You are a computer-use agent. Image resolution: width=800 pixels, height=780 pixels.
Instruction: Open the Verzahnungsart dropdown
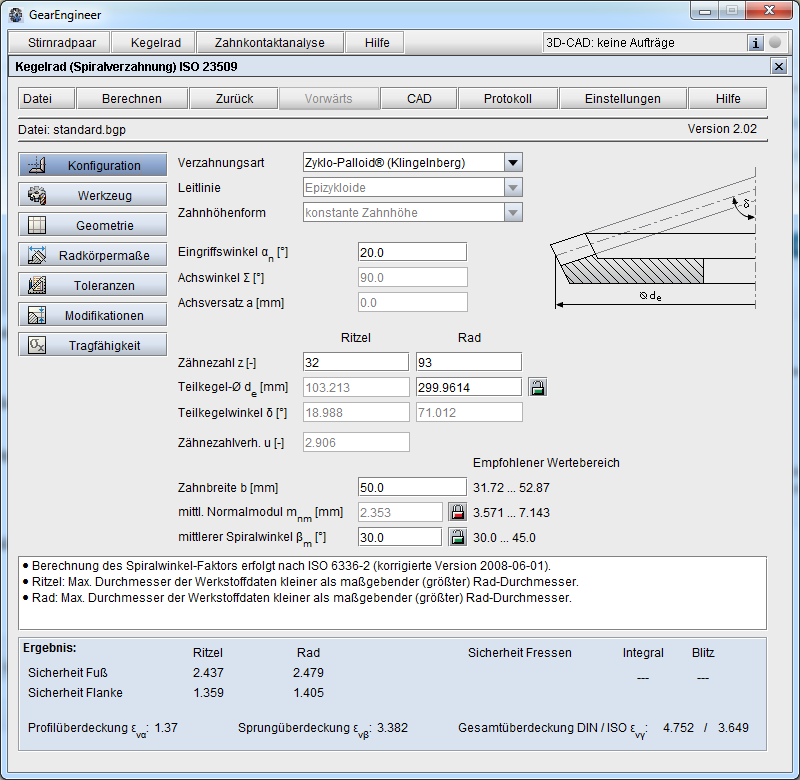[513, 163]
